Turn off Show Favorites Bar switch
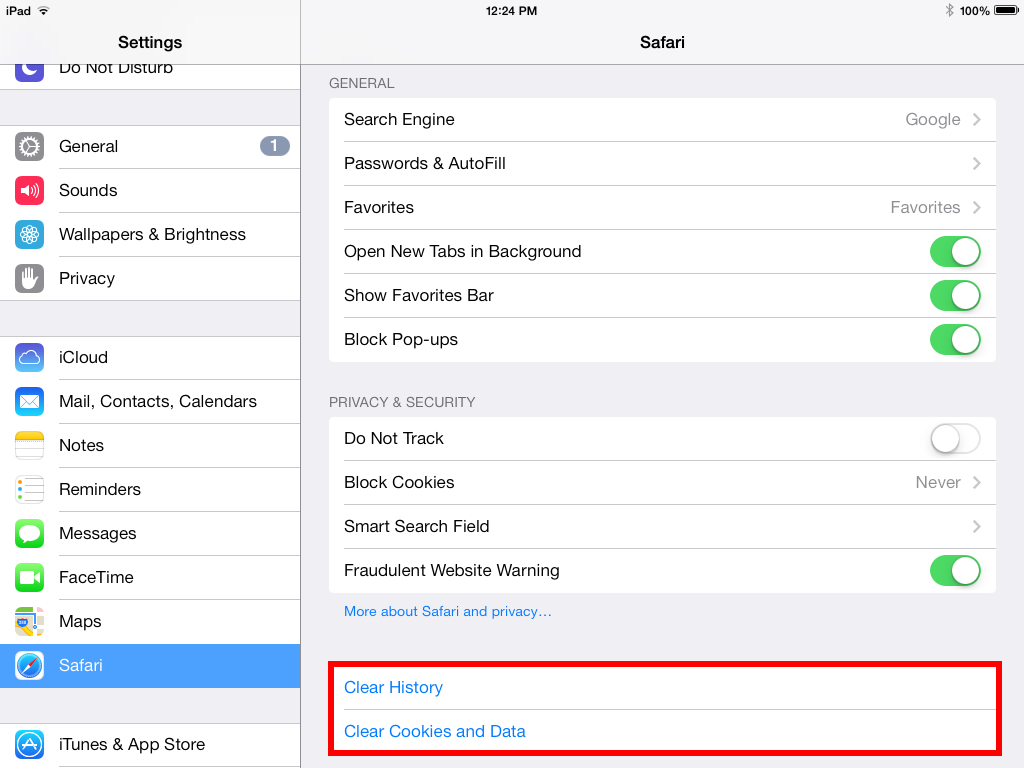 (955, 296)
